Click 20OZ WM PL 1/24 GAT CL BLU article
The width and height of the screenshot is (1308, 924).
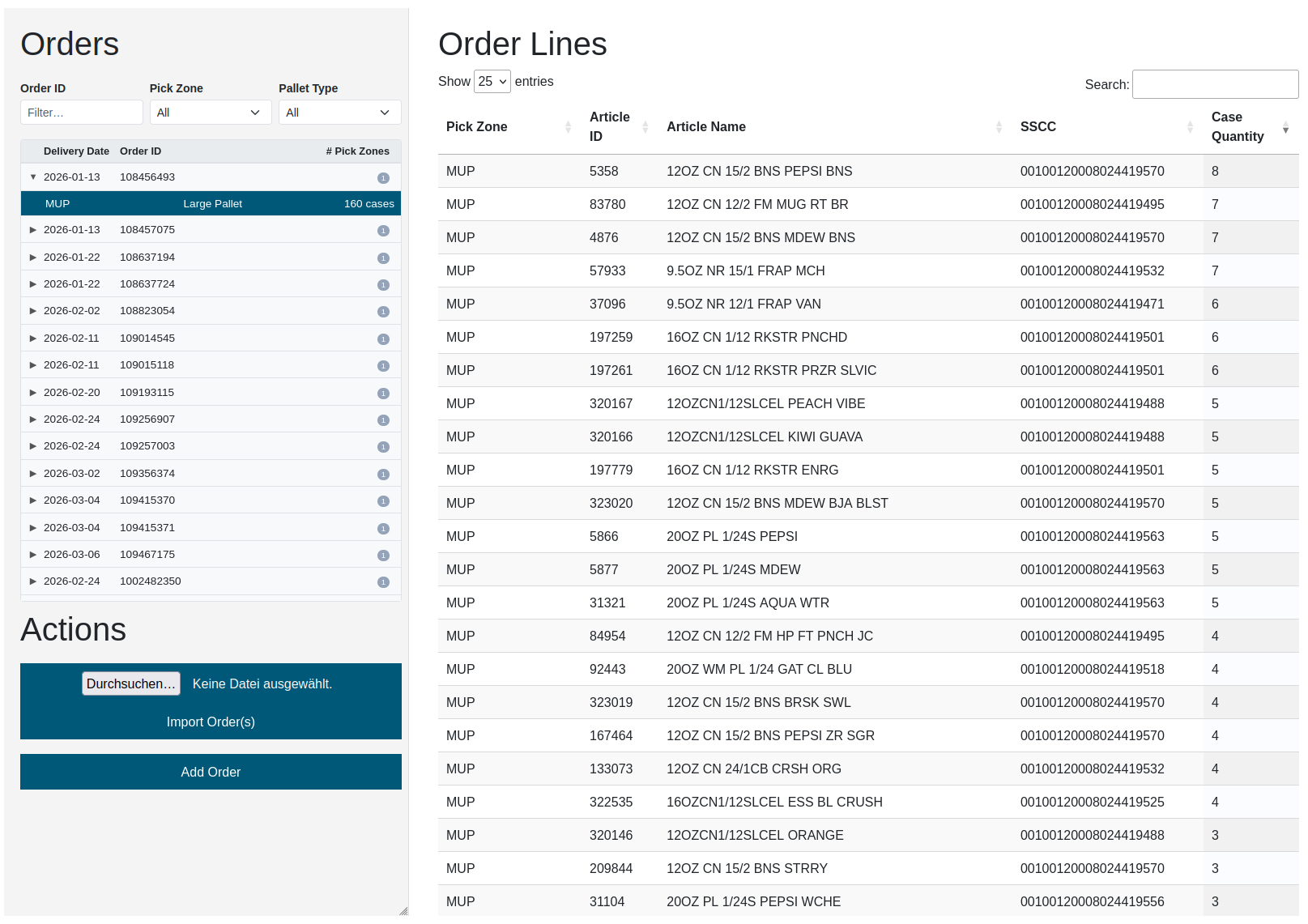point(759,670)
